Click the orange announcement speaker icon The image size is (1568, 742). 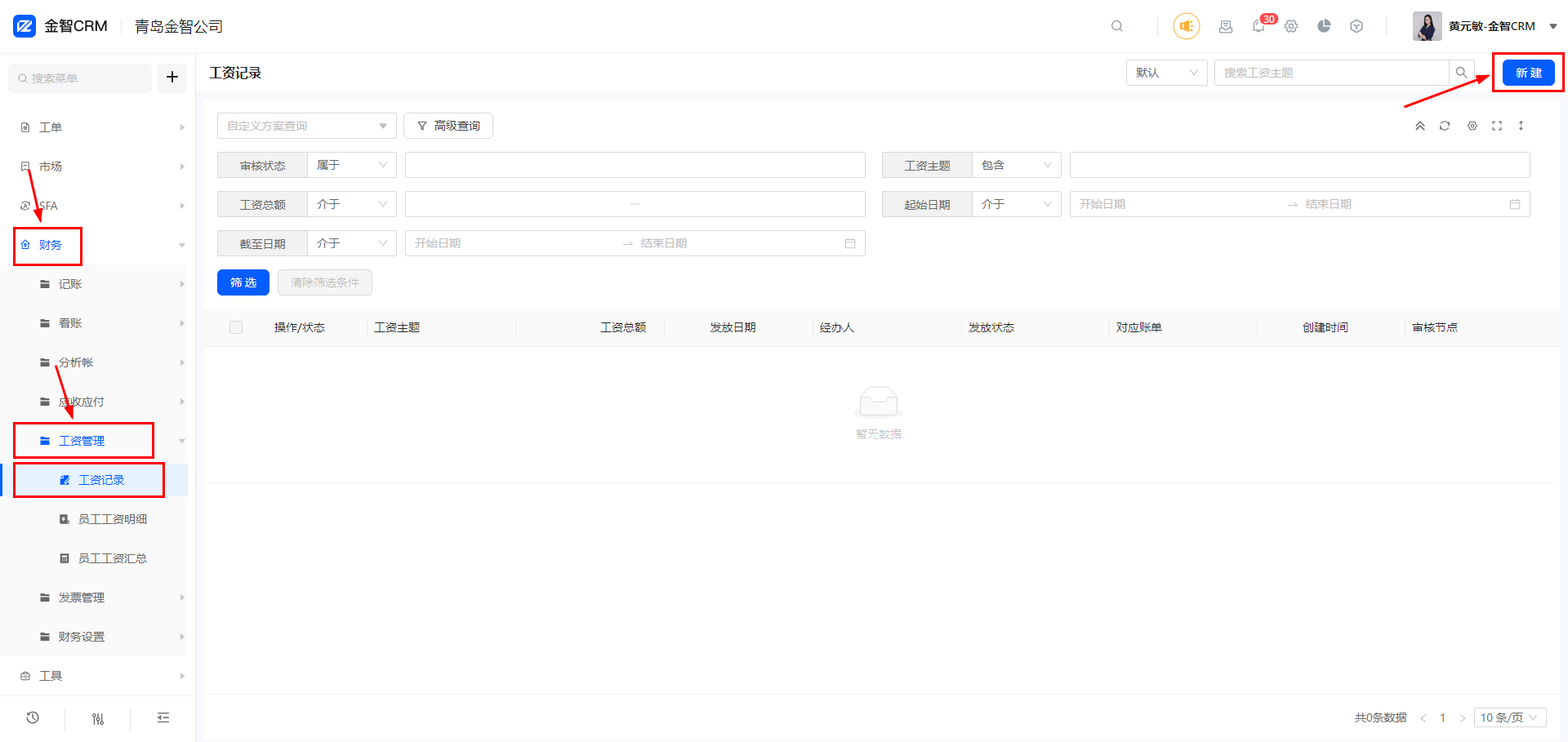coord(1187,26)
